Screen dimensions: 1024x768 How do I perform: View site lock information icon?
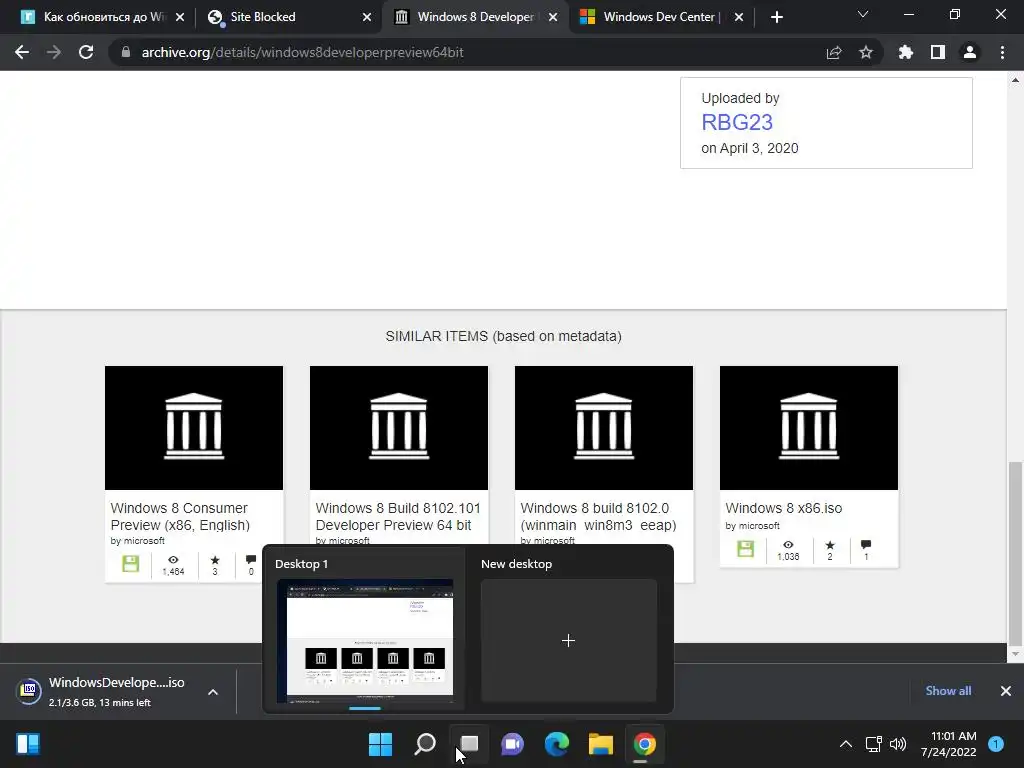[x=125, y=52]
